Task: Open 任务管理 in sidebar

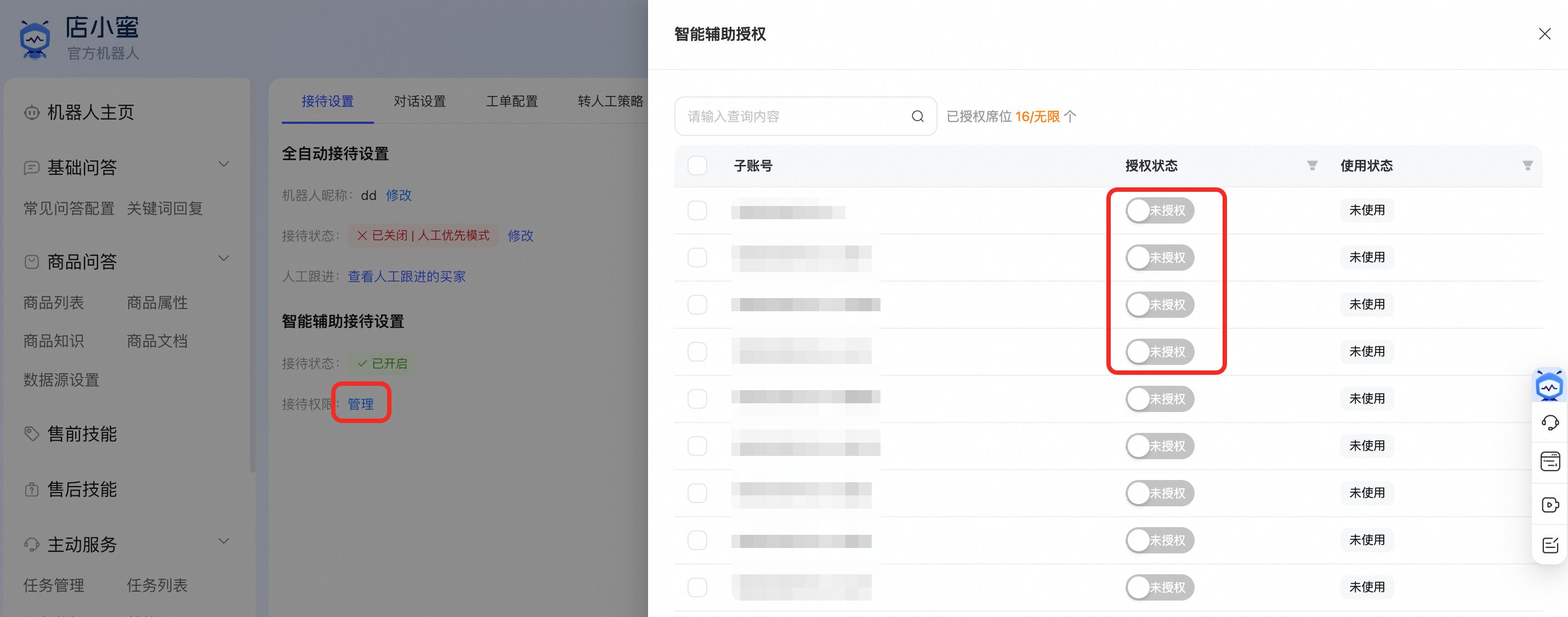Action: pyautogui.click(x=54, y=585)
